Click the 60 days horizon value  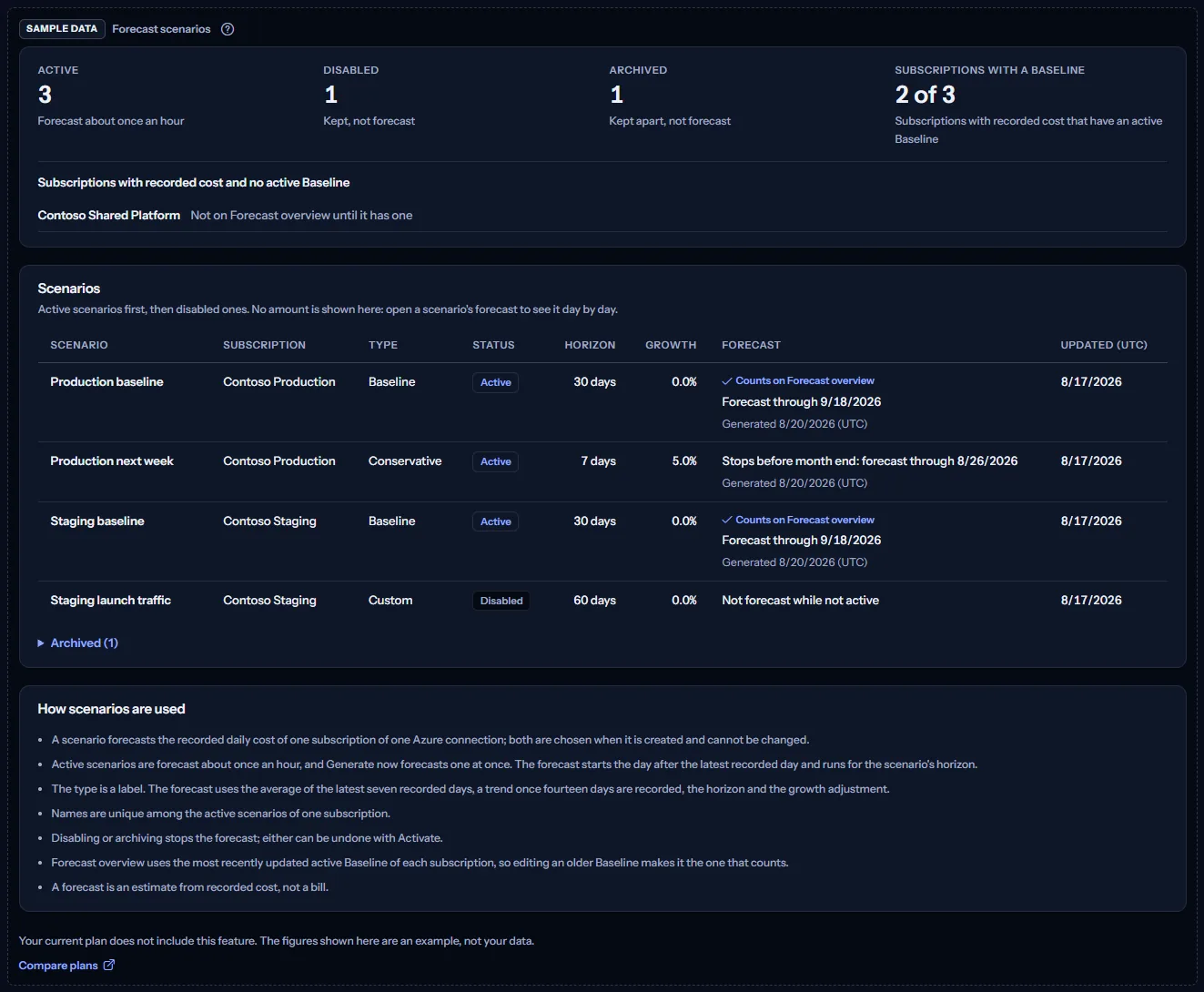[x=594, y=601]
